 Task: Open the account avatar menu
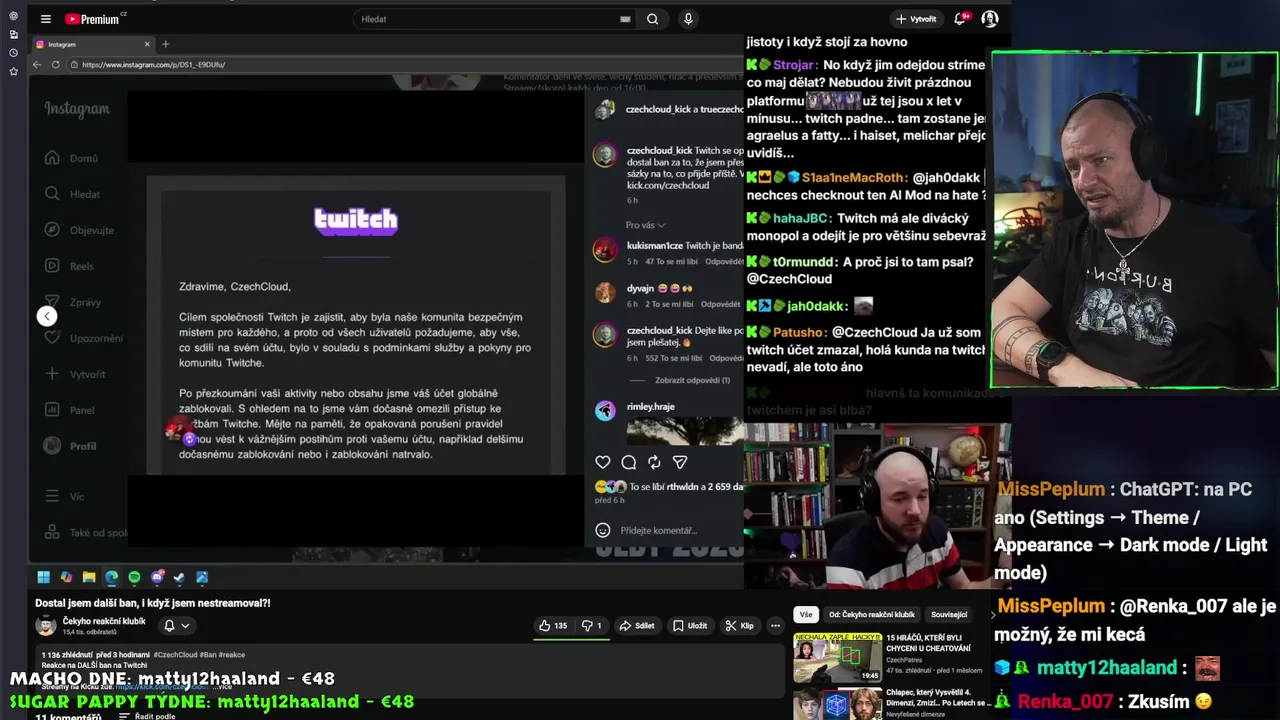pyautogui.click(x=990, y=19)
